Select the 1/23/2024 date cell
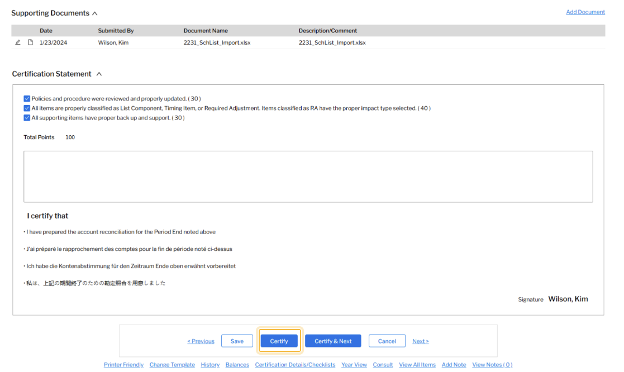The image size is (624, 372). (x=53, y=43)
